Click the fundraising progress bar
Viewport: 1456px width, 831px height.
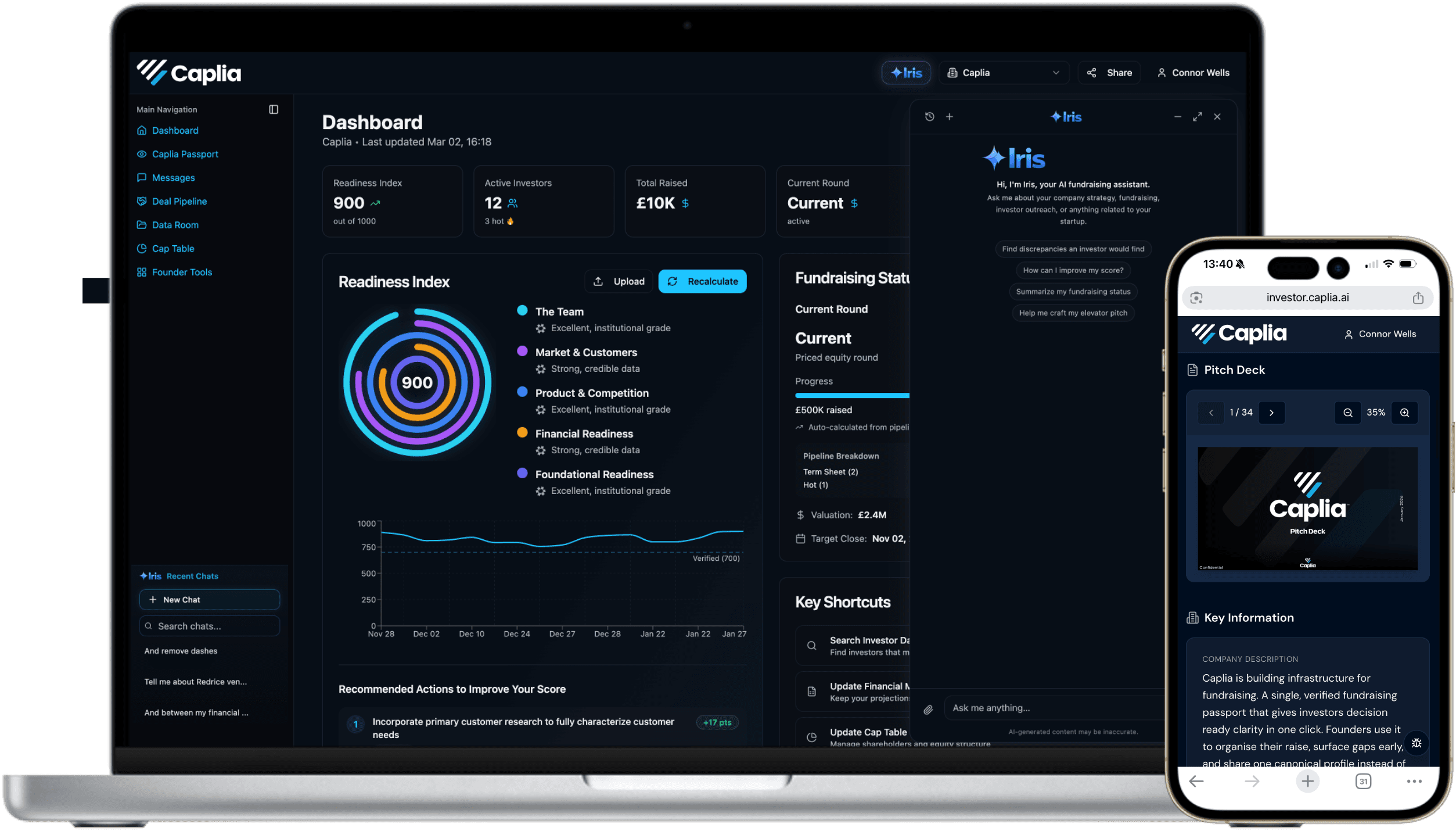[x=851, y=395]
